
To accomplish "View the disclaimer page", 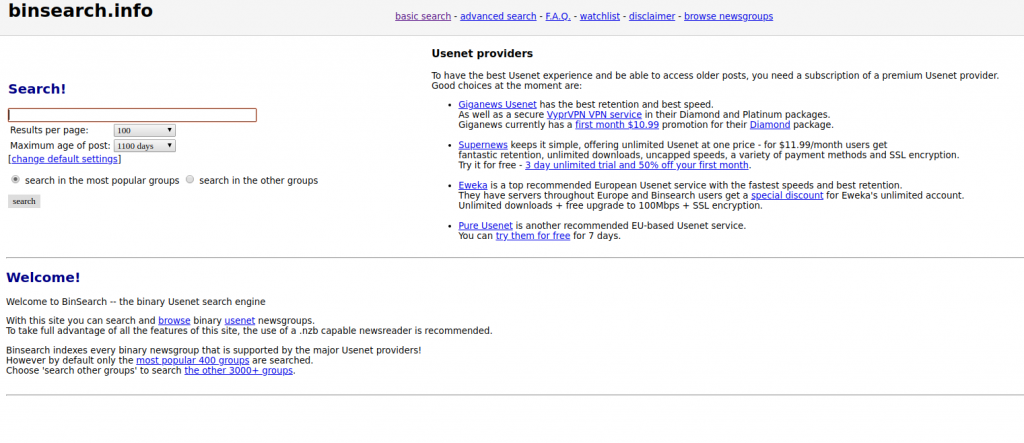I will click(x=652, y=16).
